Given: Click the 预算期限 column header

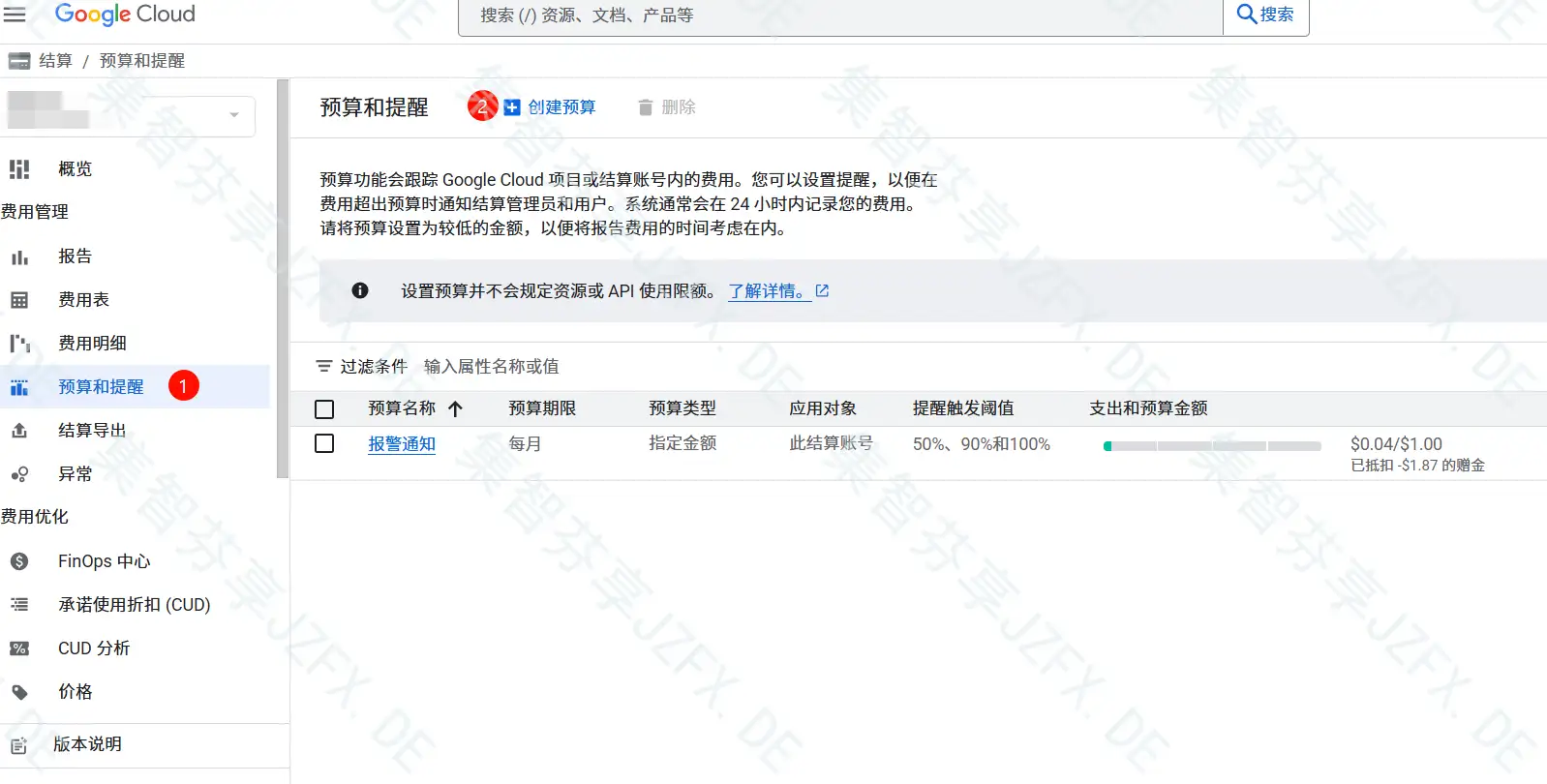Looking at the screenshot, I should (x=542, y=408).
